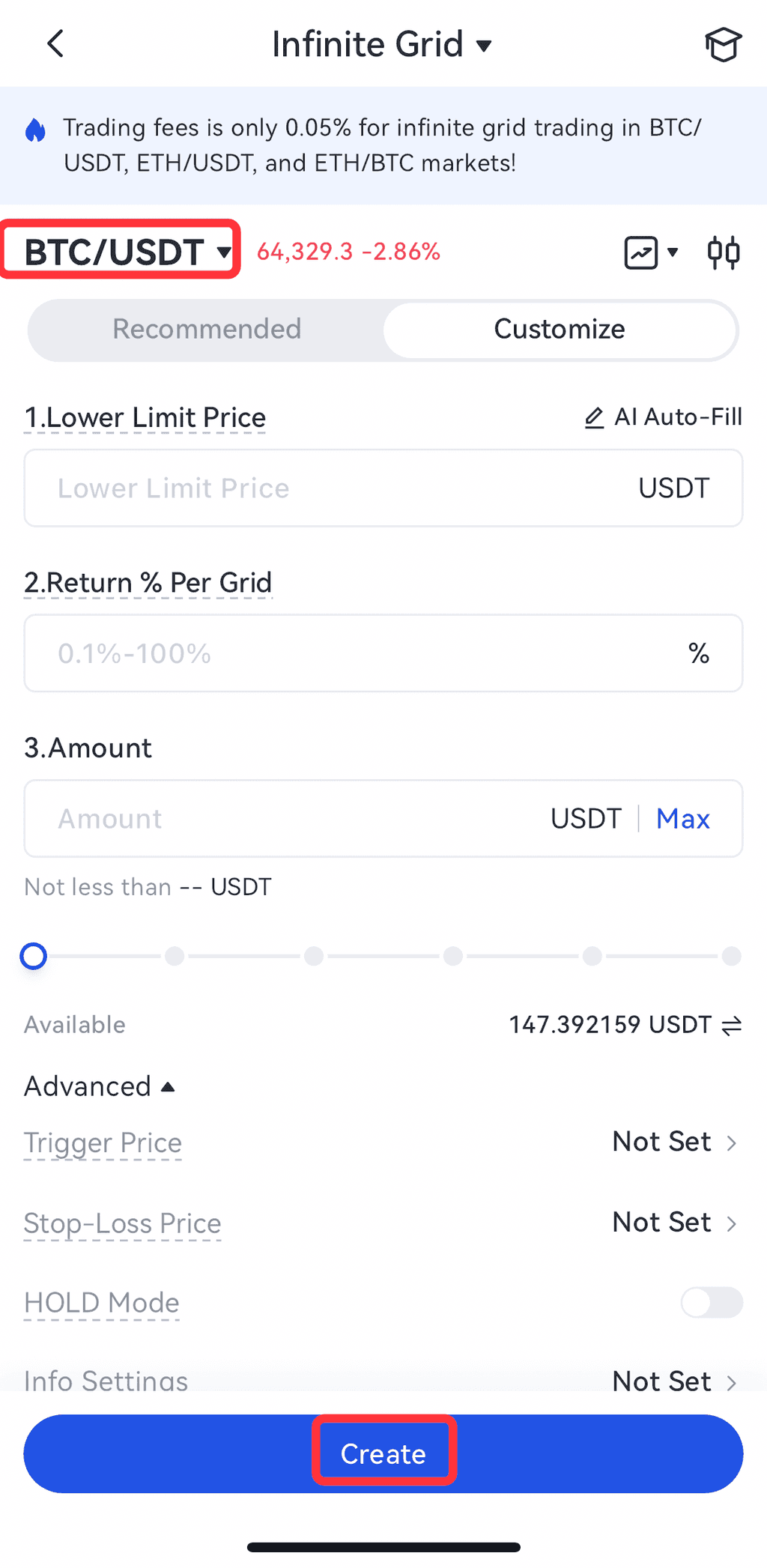This screenshot has height=1568, width=767.
Task: Tap Max in the Amount field
Action: coord(682,819)
